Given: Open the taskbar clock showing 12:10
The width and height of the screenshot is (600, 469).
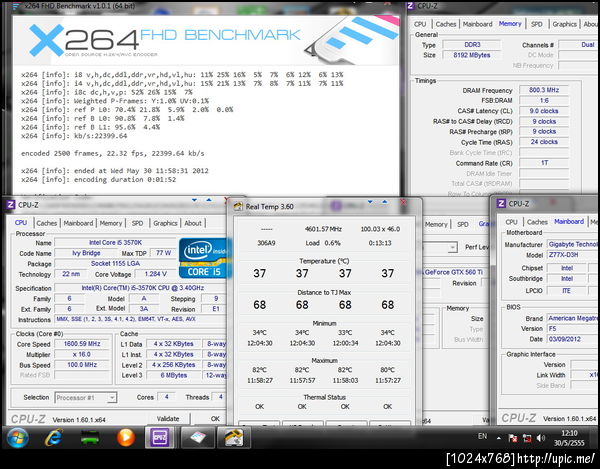Looking at the screenshot, I should [x=569, y=438].
